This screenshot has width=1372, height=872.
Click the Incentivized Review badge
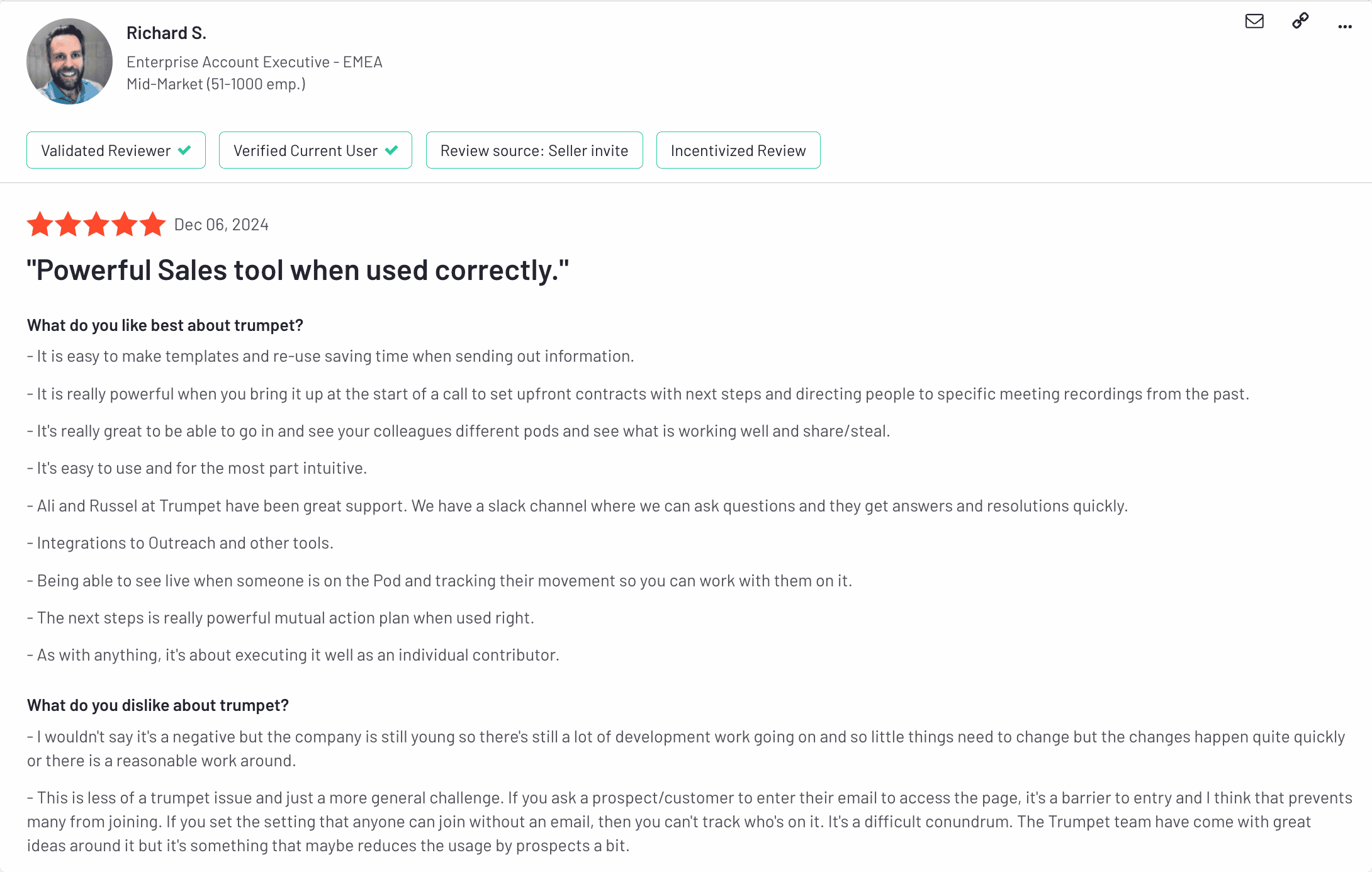pos(738,150)
